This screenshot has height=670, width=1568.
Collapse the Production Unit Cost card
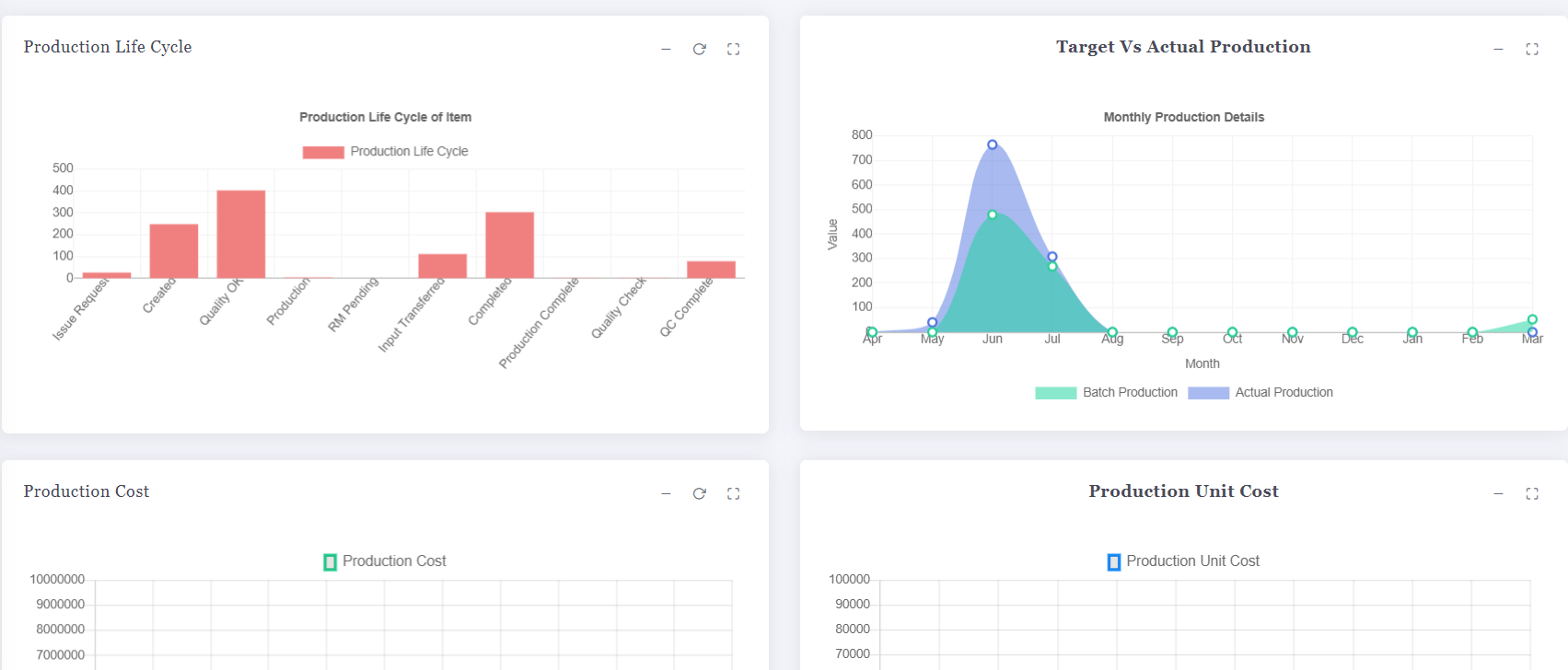click(x=1498, y=493)
